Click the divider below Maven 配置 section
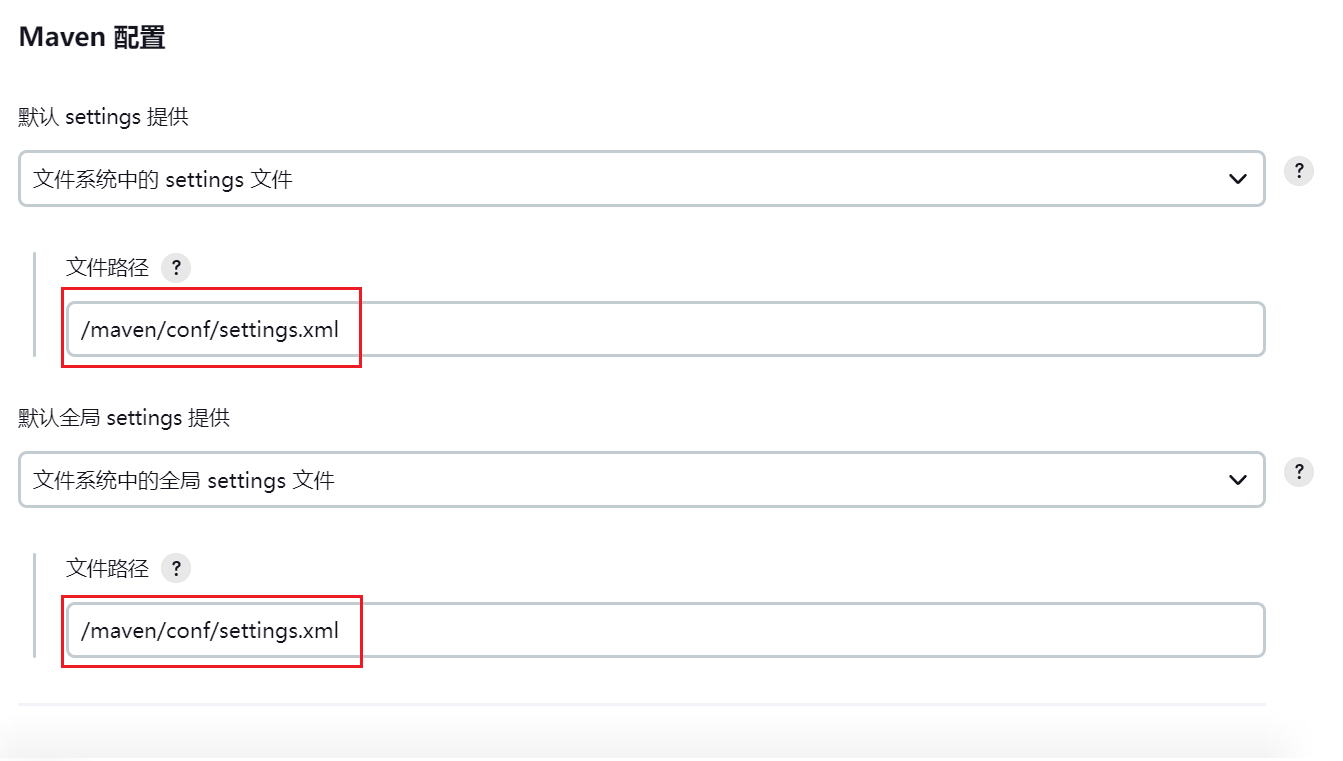1343x761 pixels. pyautogui.click(x=642, y=704)
